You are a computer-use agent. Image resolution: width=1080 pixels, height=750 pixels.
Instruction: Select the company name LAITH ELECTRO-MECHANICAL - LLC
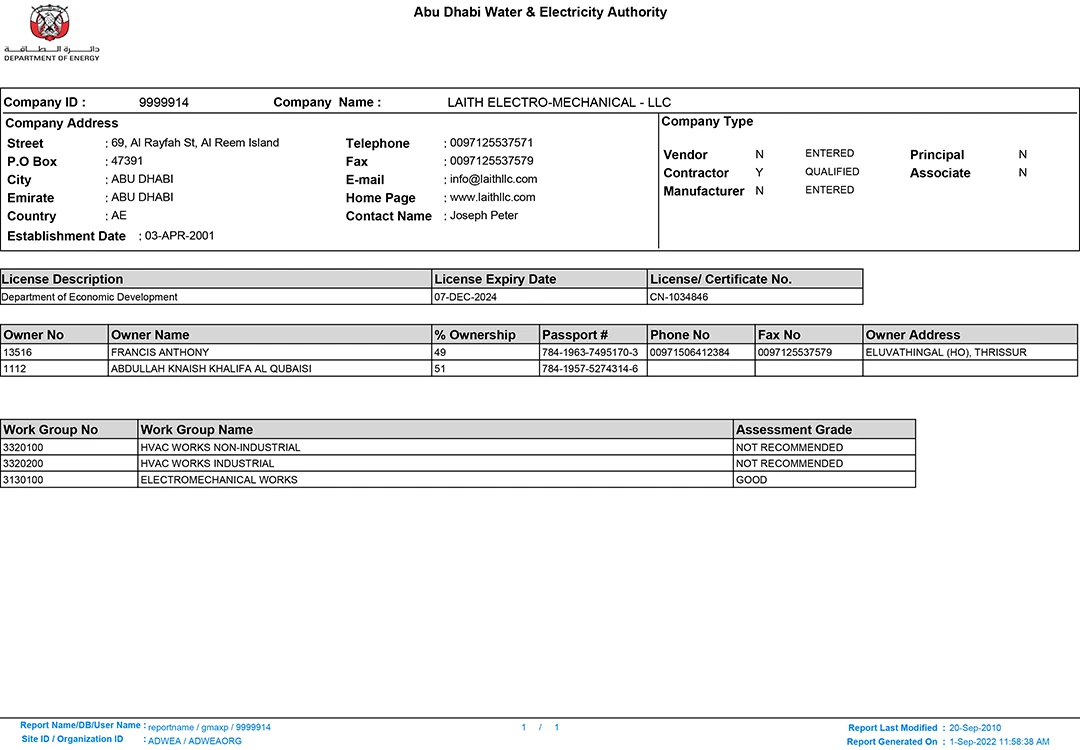click(559, 103)
